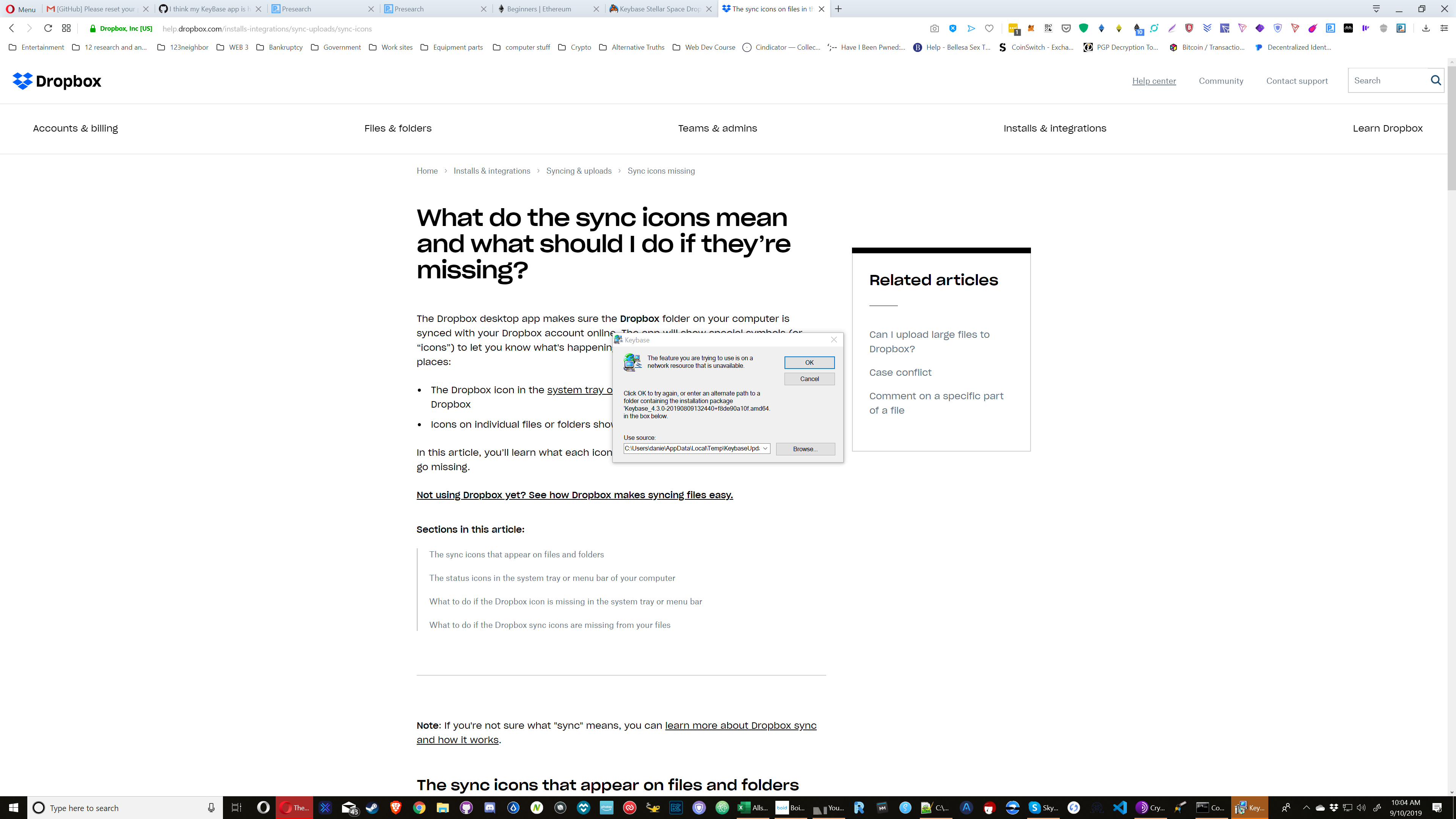Click OK in the Keybase dialog
The height and width of the screenshot is (819, 1456).
pos(809,362)
